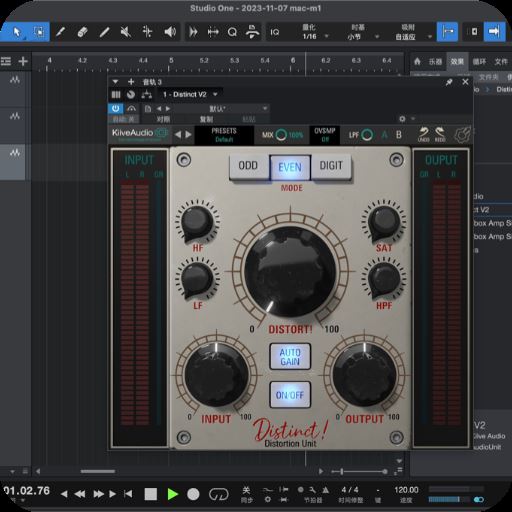Click the routing view icon

(147, 95)
